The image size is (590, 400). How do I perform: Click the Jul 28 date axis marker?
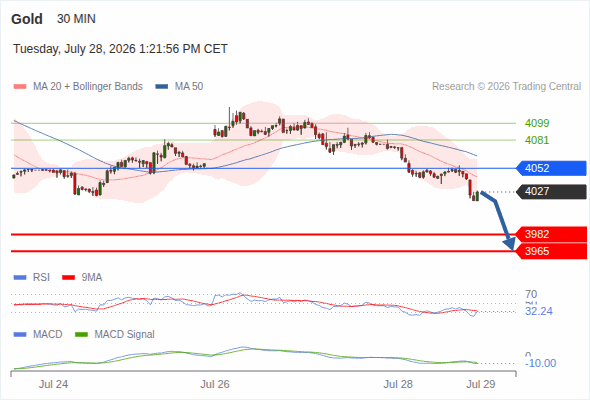click(x=398, y=384)
